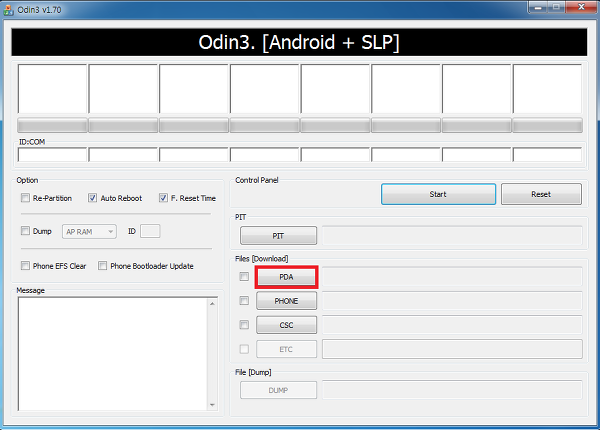Click the Reset button
This screenshot has height=430, width=600.
[x=541, y=194]
